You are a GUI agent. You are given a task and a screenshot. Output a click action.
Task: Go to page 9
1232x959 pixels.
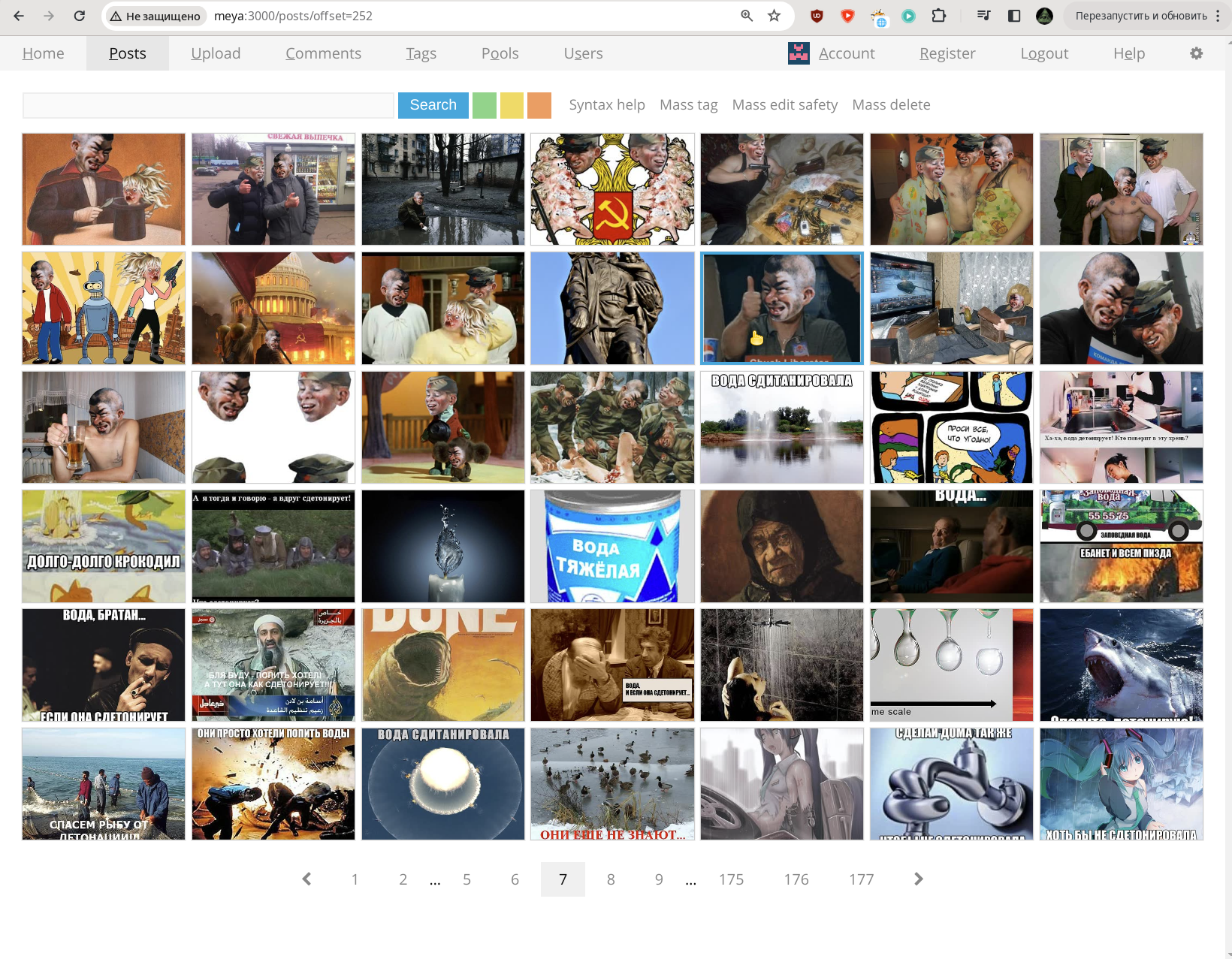660,879
